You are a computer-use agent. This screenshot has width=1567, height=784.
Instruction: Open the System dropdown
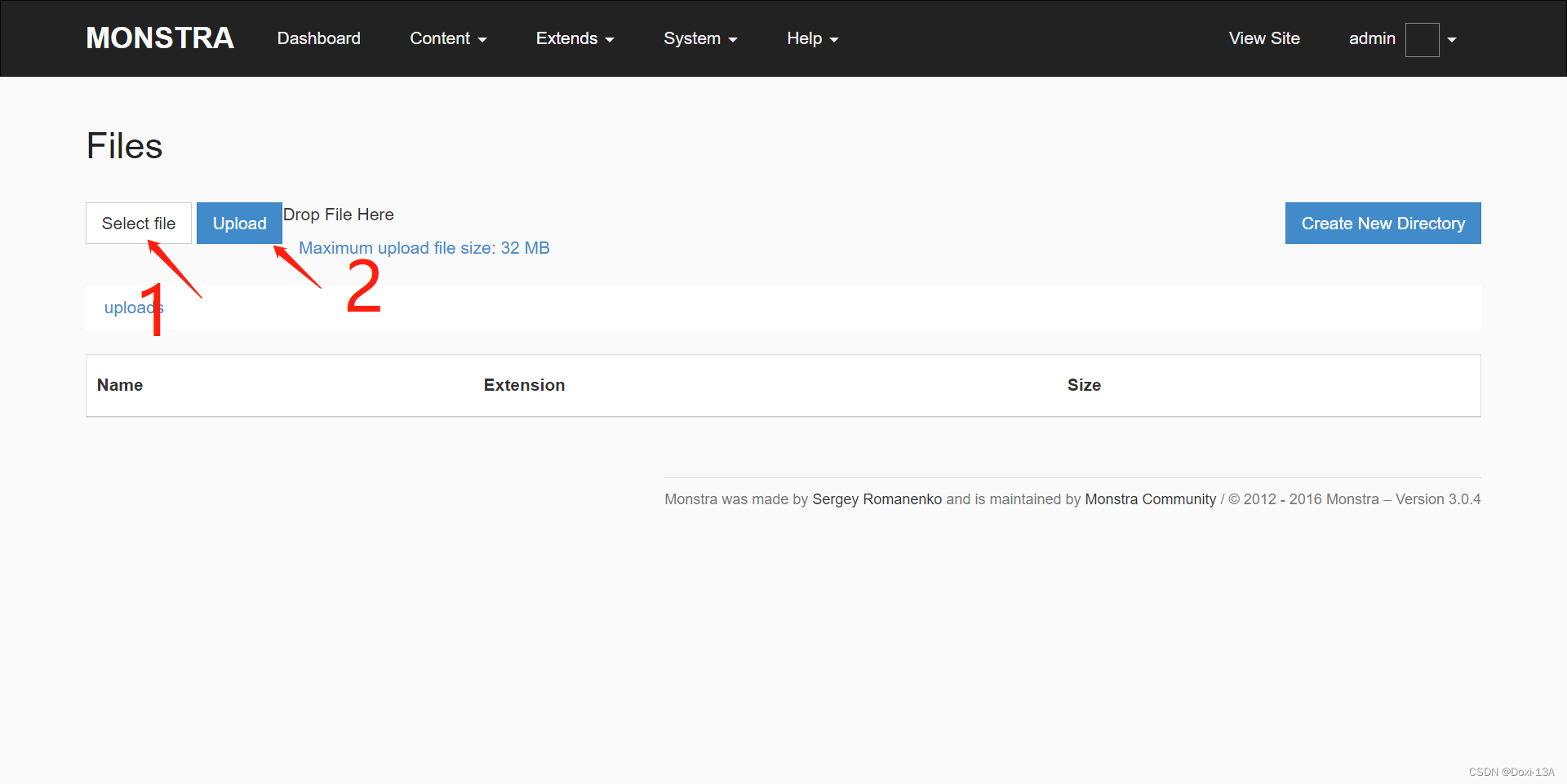click(x=699, y=38)
